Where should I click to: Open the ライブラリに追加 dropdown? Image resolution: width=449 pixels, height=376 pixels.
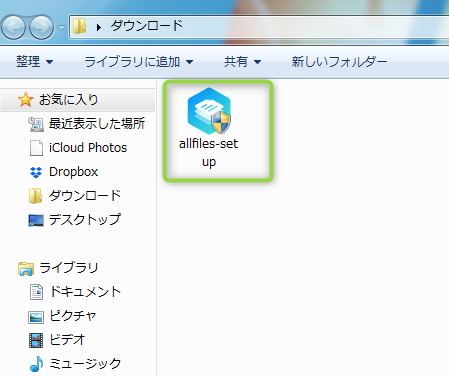[x=139, y=62]
